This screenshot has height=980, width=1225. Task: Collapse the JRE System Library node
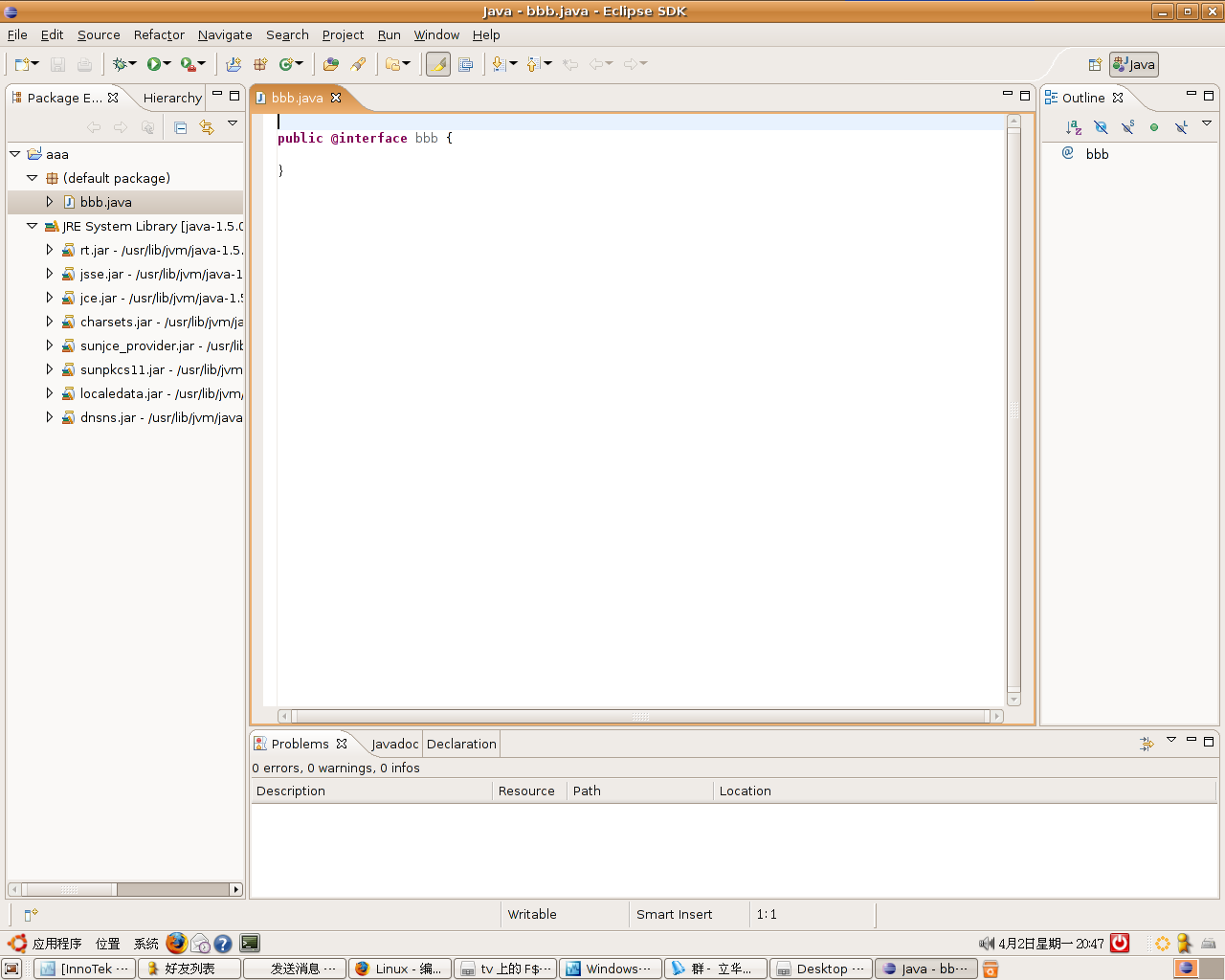(32, 226)
